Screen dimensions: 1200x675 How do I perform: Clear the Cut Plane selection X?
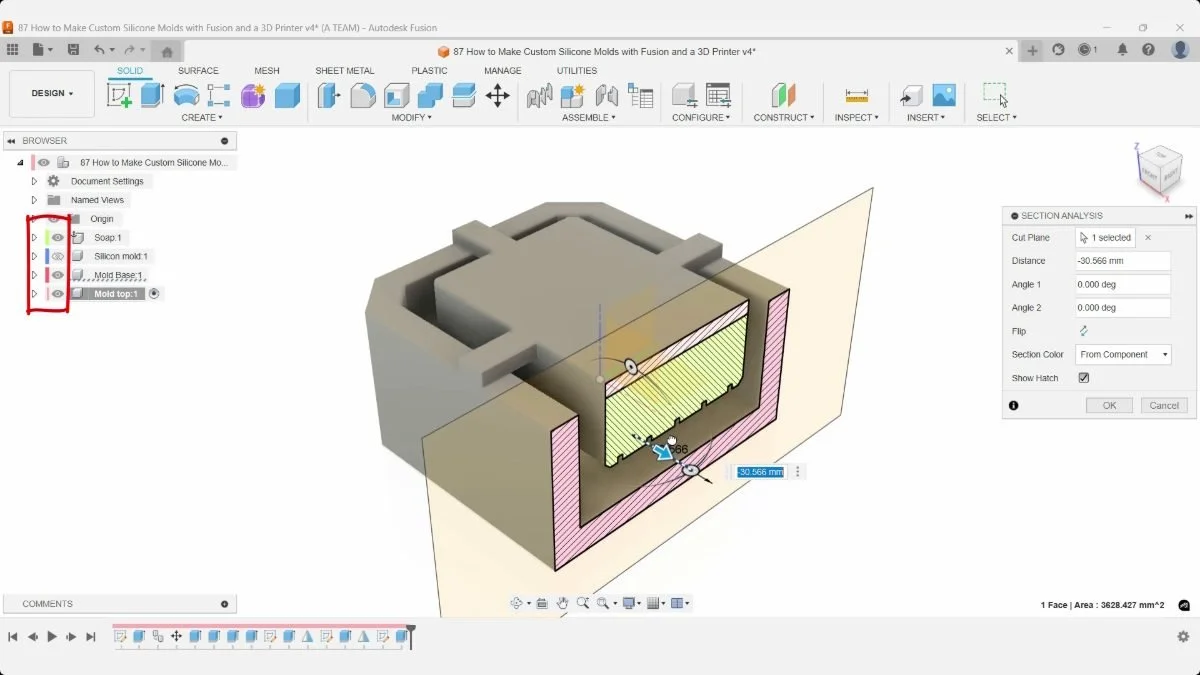tap(1148, 238)
